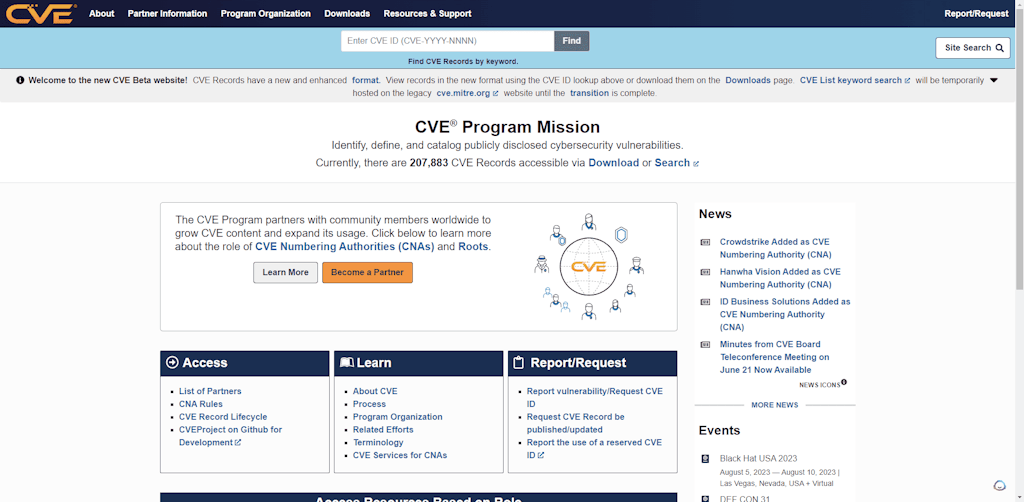1024x502 pixels.
Task: Click the CVE logo in header
Action: [x=42, y=13]
